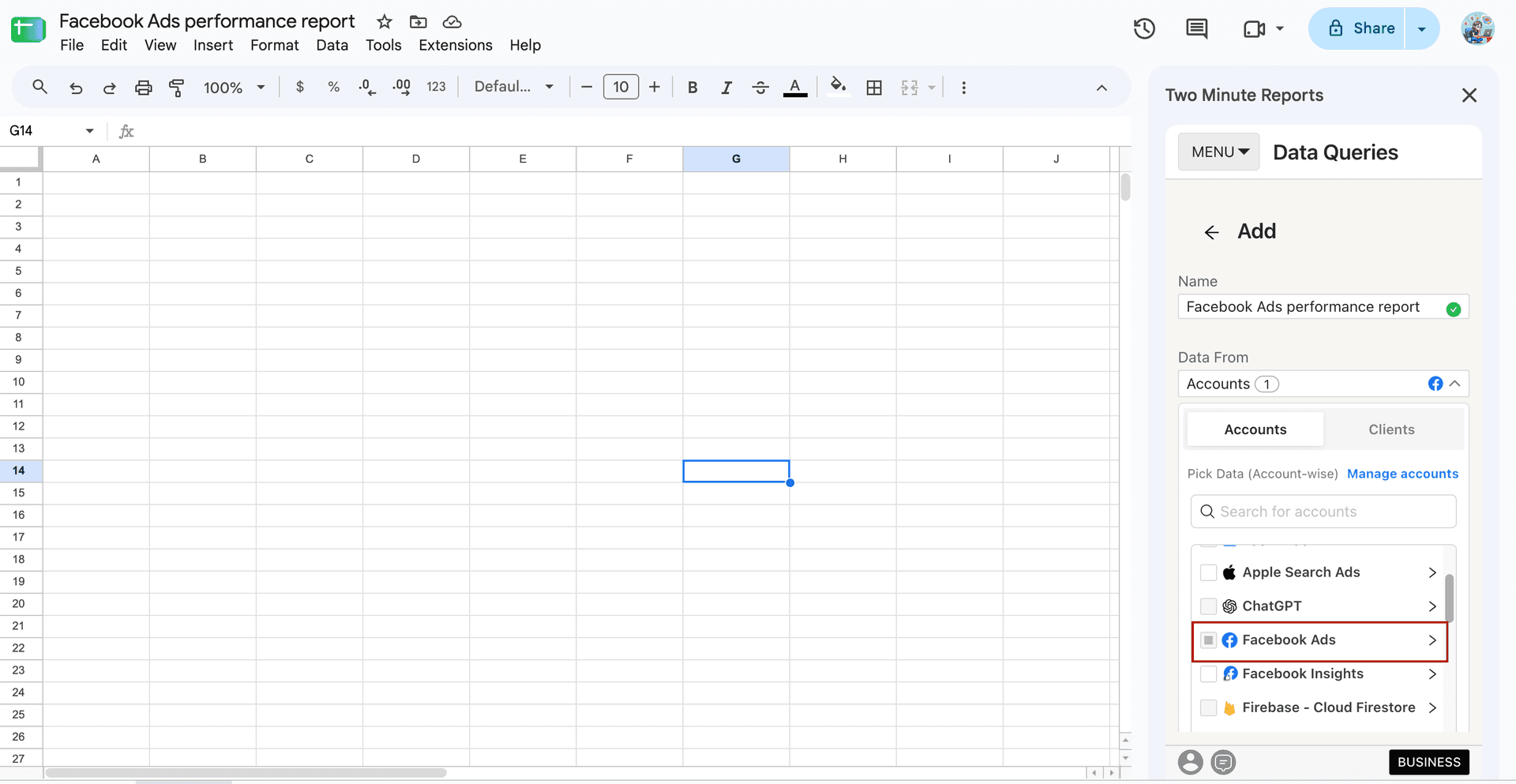Increase decimal places
This screenshot has width=1516, height=784.
coord(402,88)
